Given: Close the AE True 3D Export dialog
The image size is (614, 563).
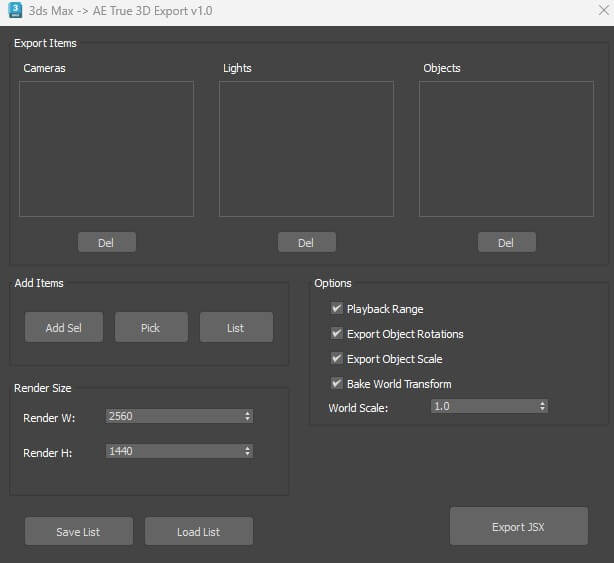Looking at the screenshot, I should click(603, 10).
